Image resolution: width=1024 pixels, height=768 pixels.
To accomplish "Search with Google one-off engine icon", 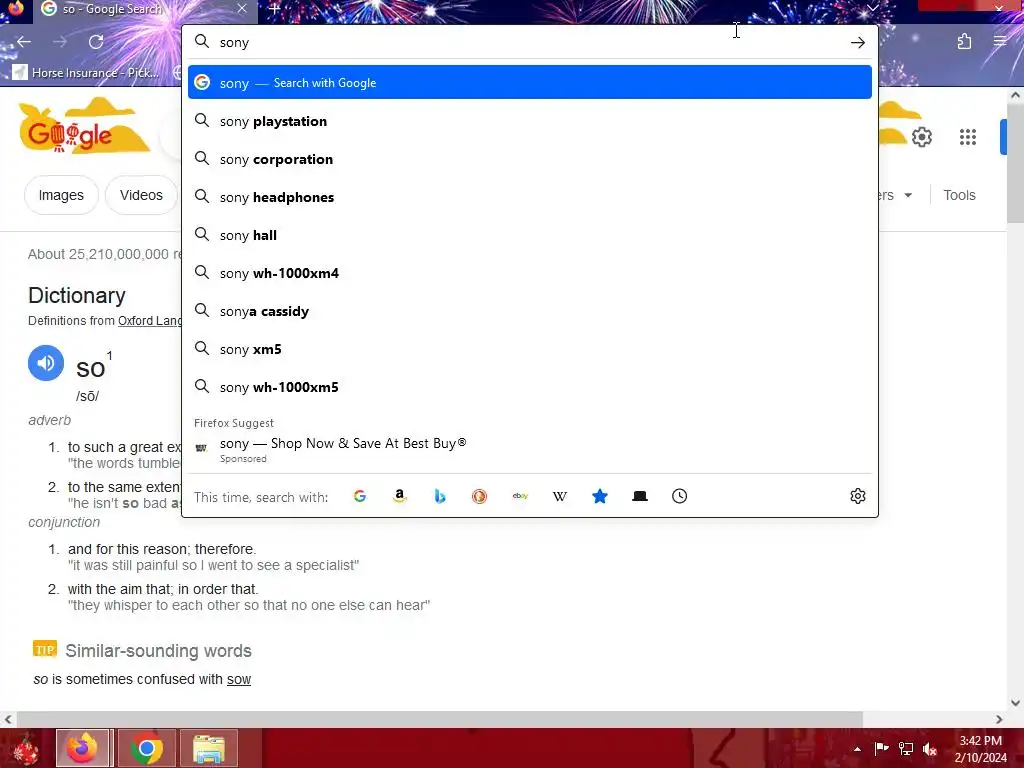I will click(x=360, y=496).
